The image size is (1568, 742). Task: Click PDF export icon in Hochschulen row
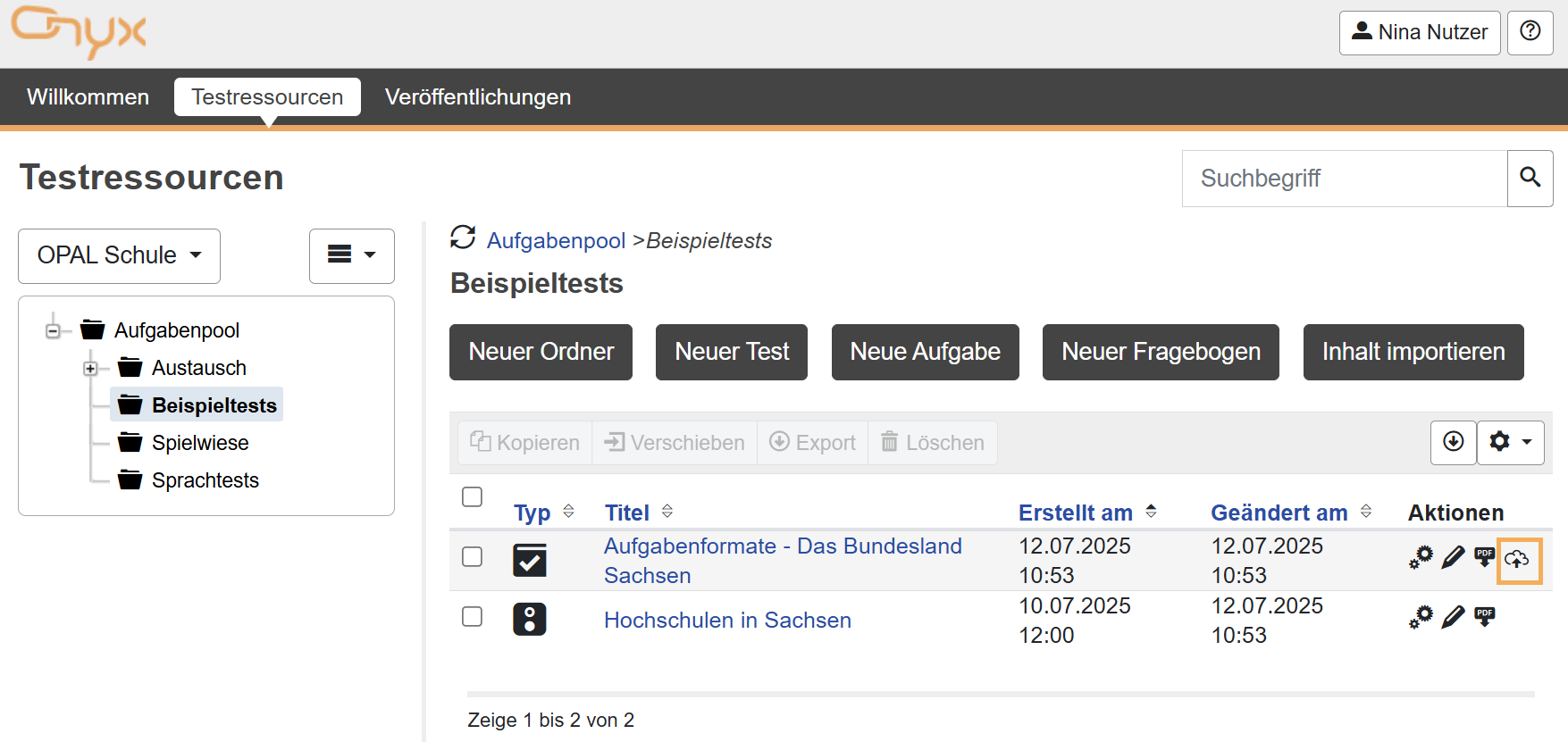pos(1485,616)
